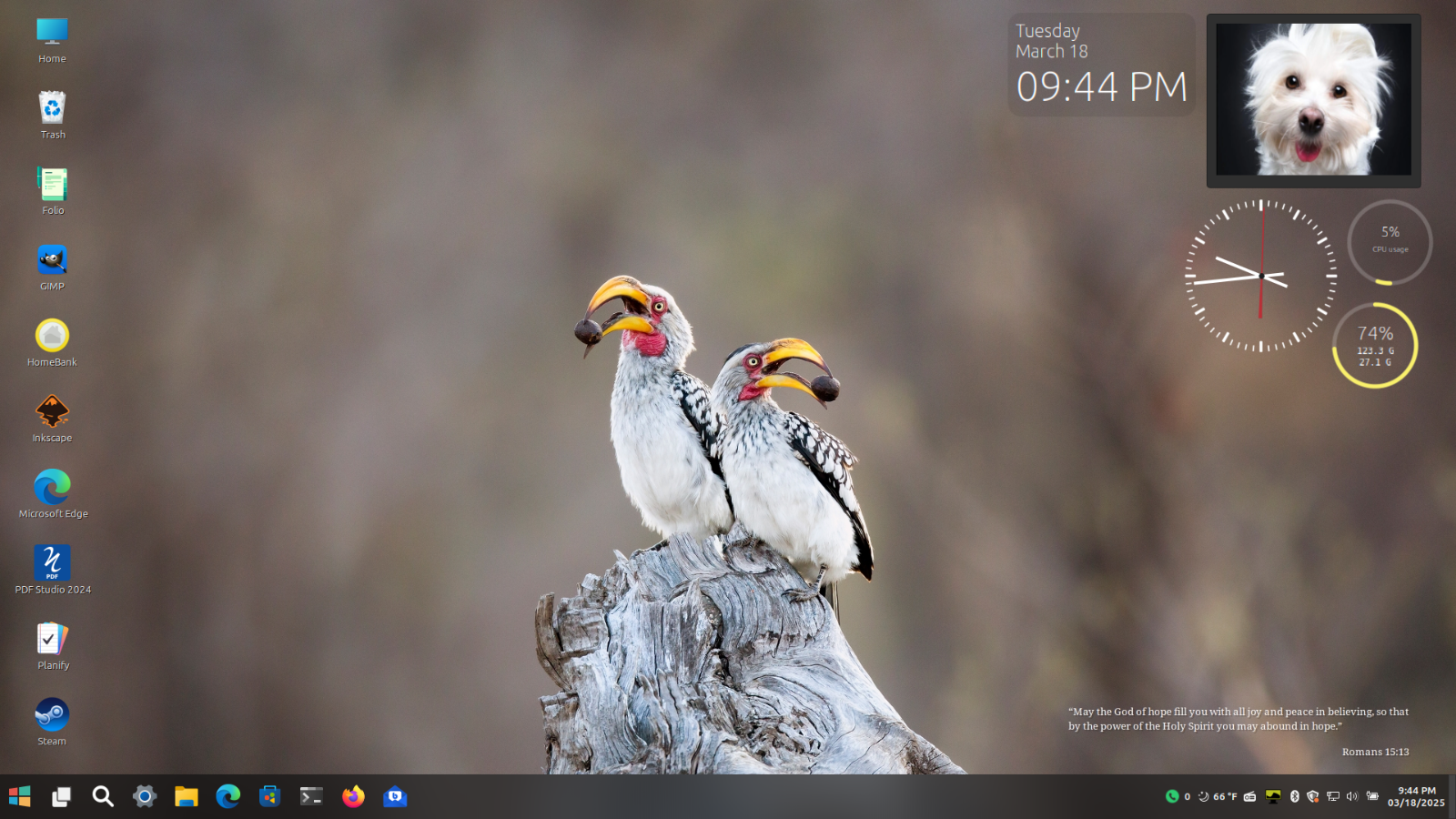The width and height of the screenshot is (1456, 819).
Task: Open the terminal from the taskbar
Action: click(x=311, y=797)
